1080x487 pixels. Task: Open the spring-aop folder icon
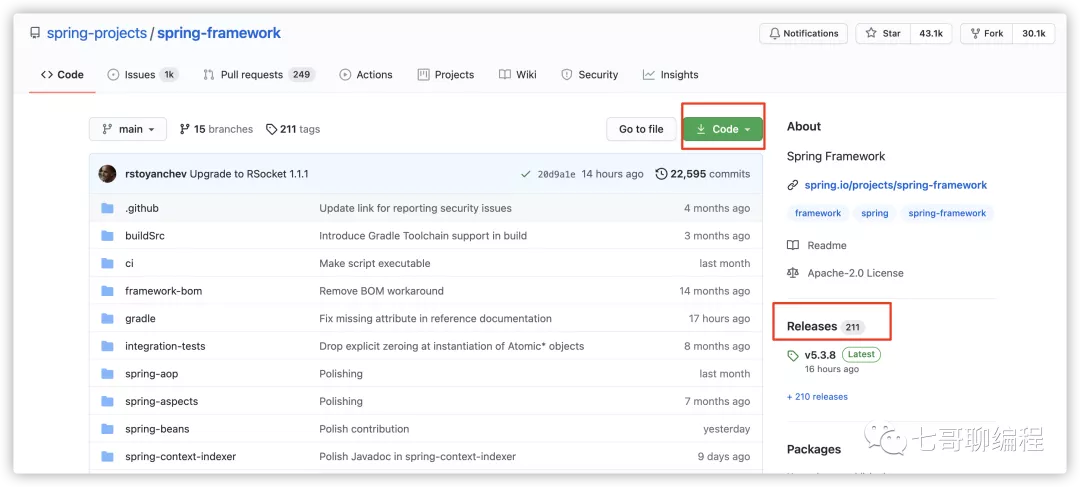pos(107,373)
